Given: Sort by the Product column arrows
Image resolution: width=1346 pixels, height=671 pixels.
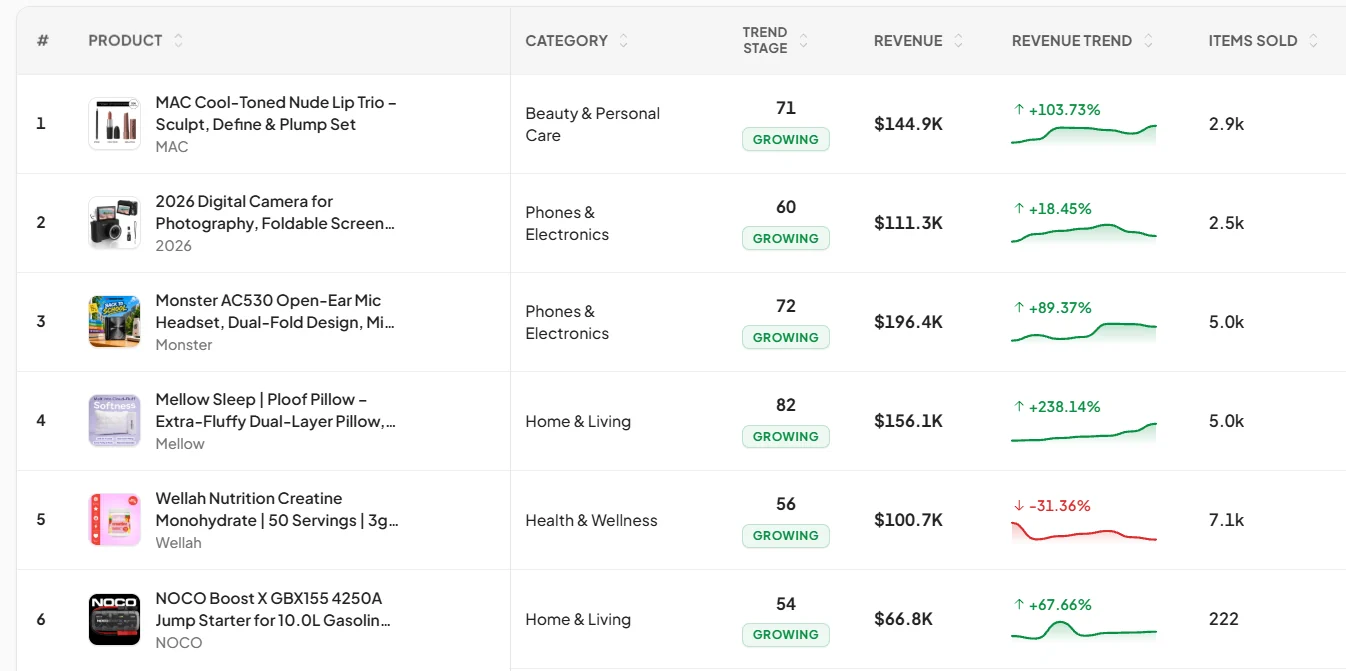Looking at the screenshot, I should (178, 41).
